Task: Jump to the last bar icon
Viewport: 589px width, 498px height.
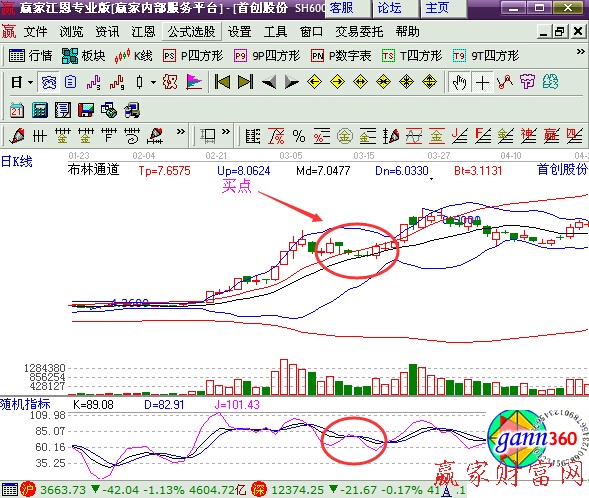Action: point(245,82)
